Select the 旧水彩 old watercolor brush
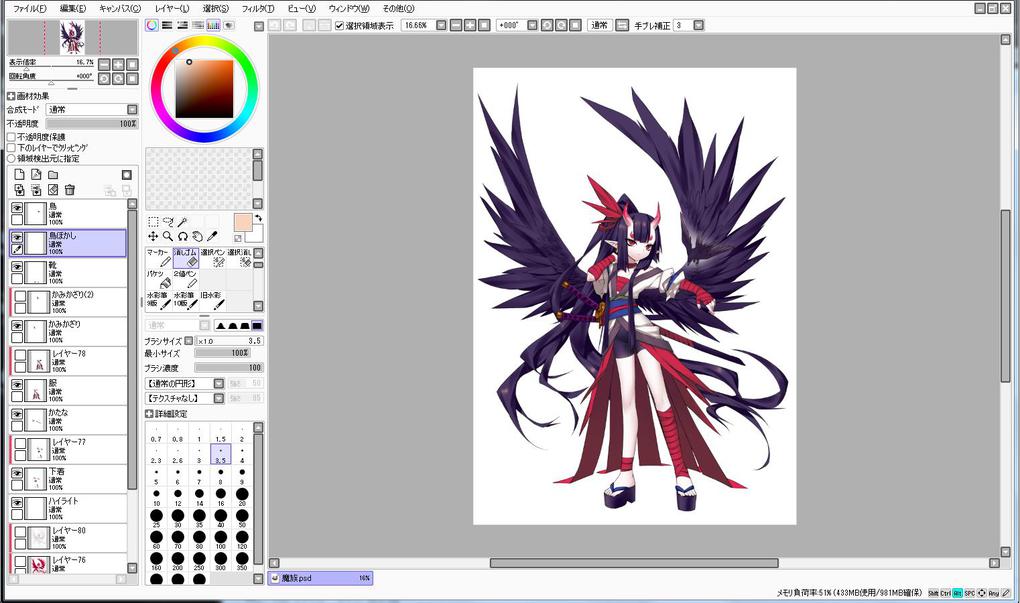Screen dimensions: 1020x603 click(x=212, y=301)
